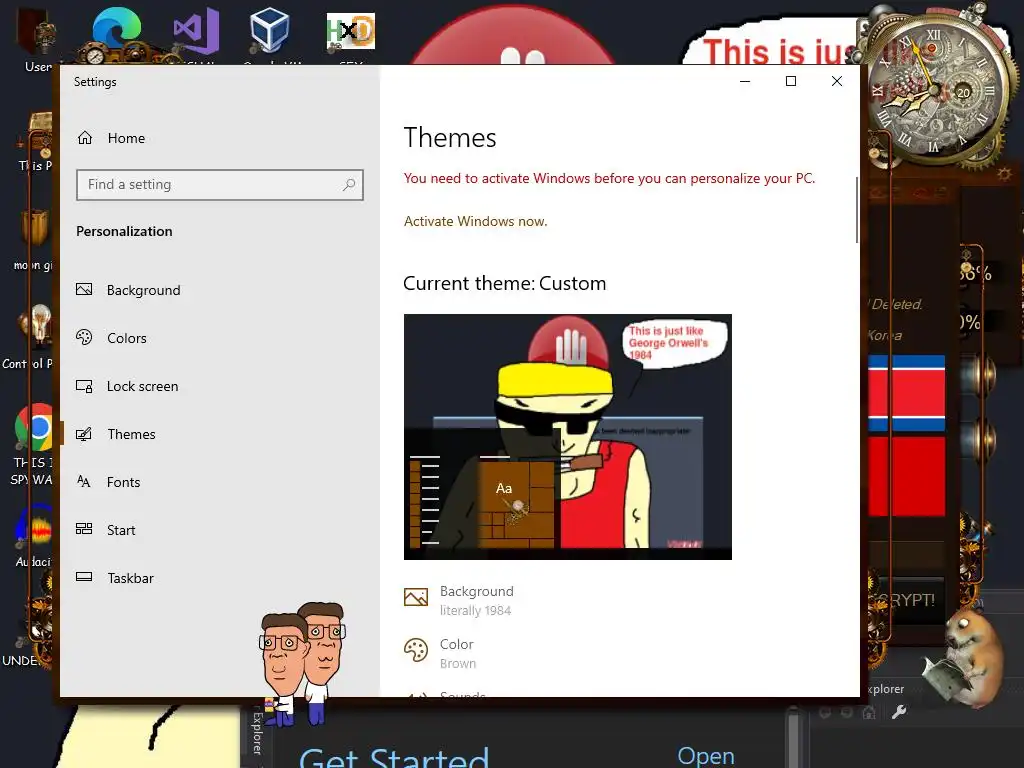Viewport: 1024px width, 768px height.
Task: Open Color Brown theme option
Action: pyautogui.click(x=440, y=653)
